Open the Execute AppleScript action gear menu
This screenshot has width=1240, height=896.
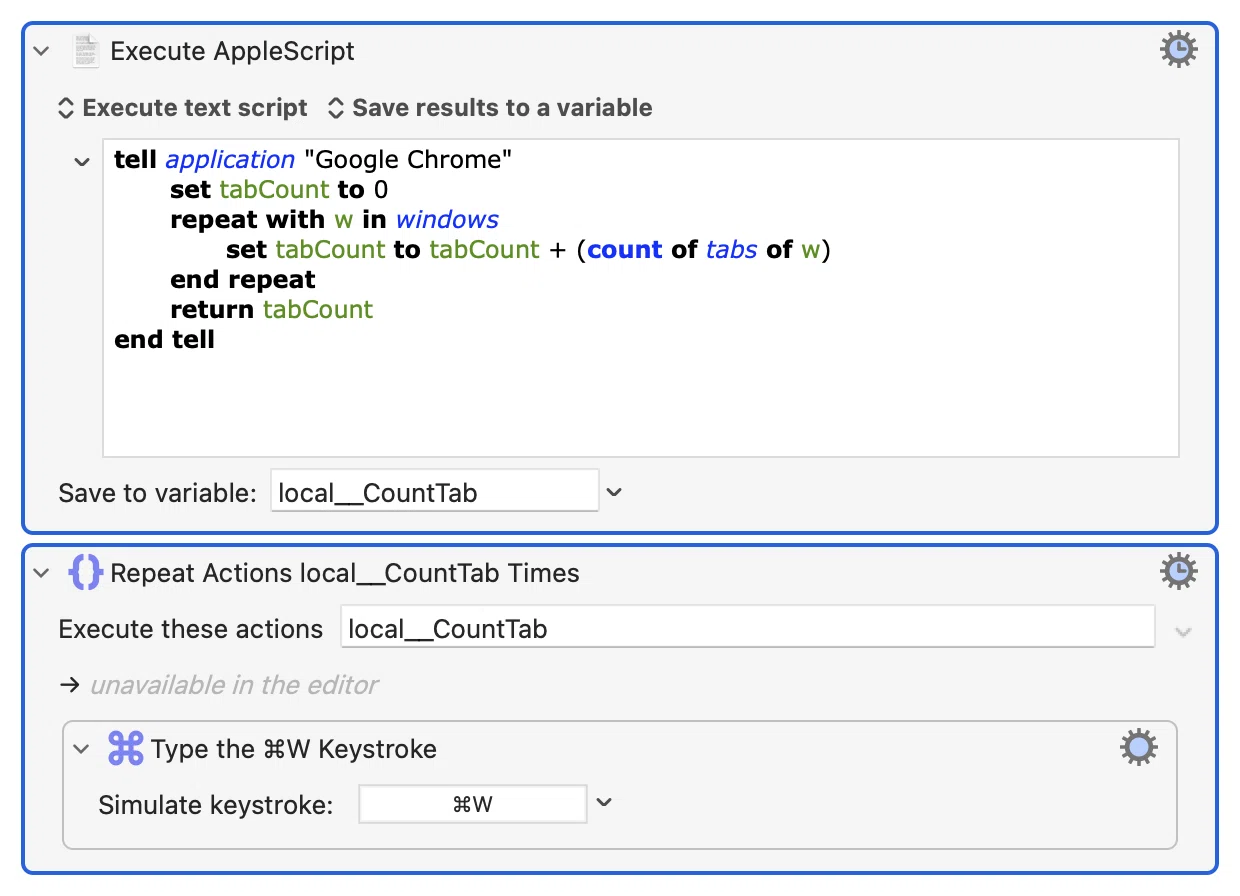[x=1179, y=50]
